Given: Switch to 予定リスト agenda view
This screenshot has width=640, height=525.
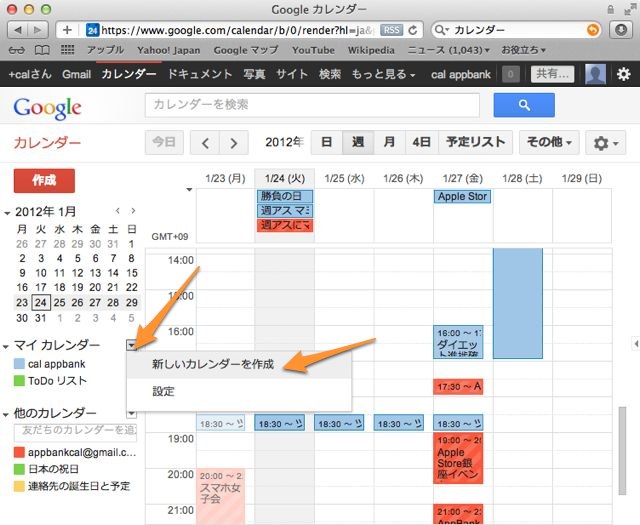Looking at the screenshot, I should click(476, 142).
